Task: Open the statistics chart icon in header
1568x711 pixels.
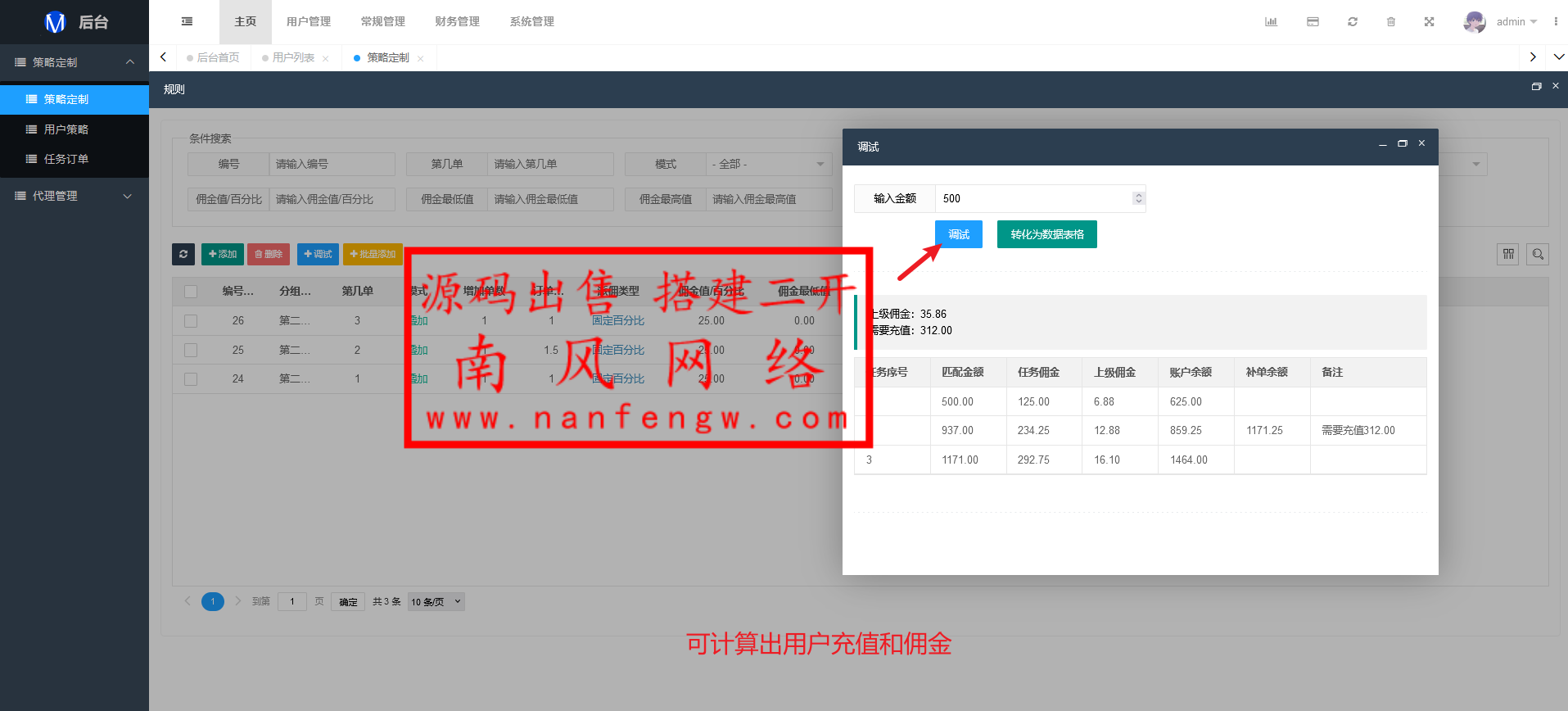Action: point(1271,21)
